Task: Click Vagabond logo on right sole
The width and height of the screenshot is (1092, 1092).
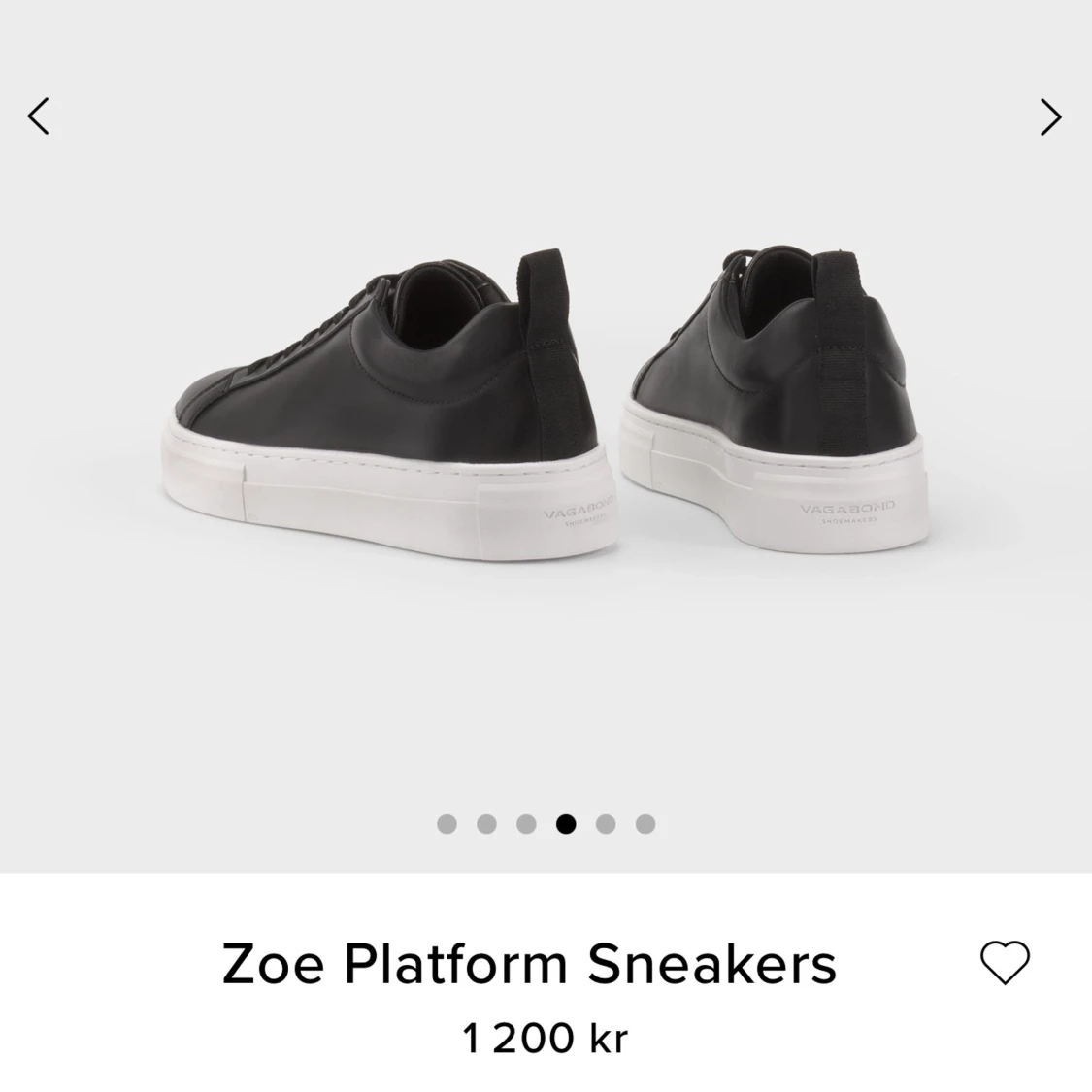Action: (846, 512)
